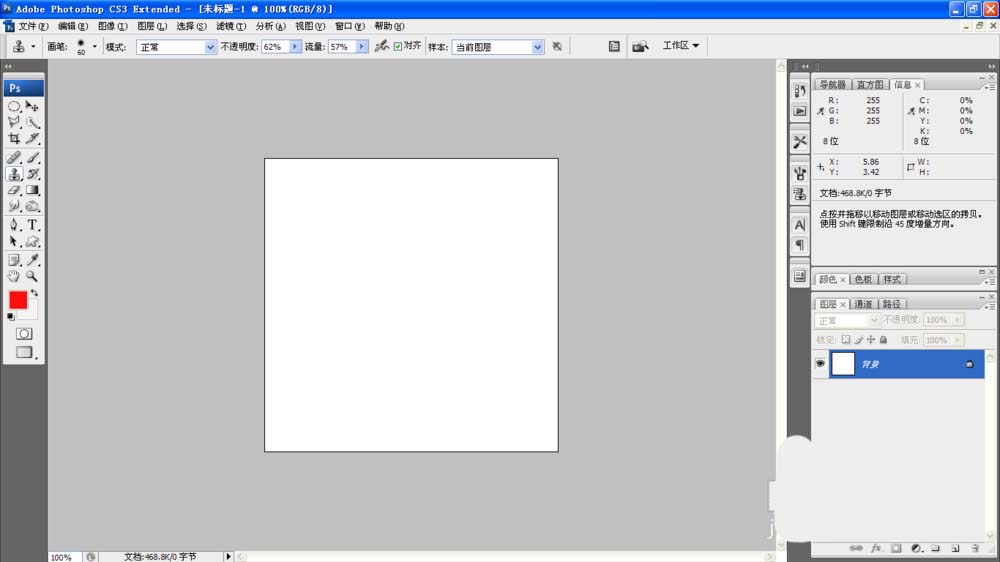The height and width of the screenshot is (562, 1000).
Task: Select the Custom Shape tool
Action: point(33,241)
